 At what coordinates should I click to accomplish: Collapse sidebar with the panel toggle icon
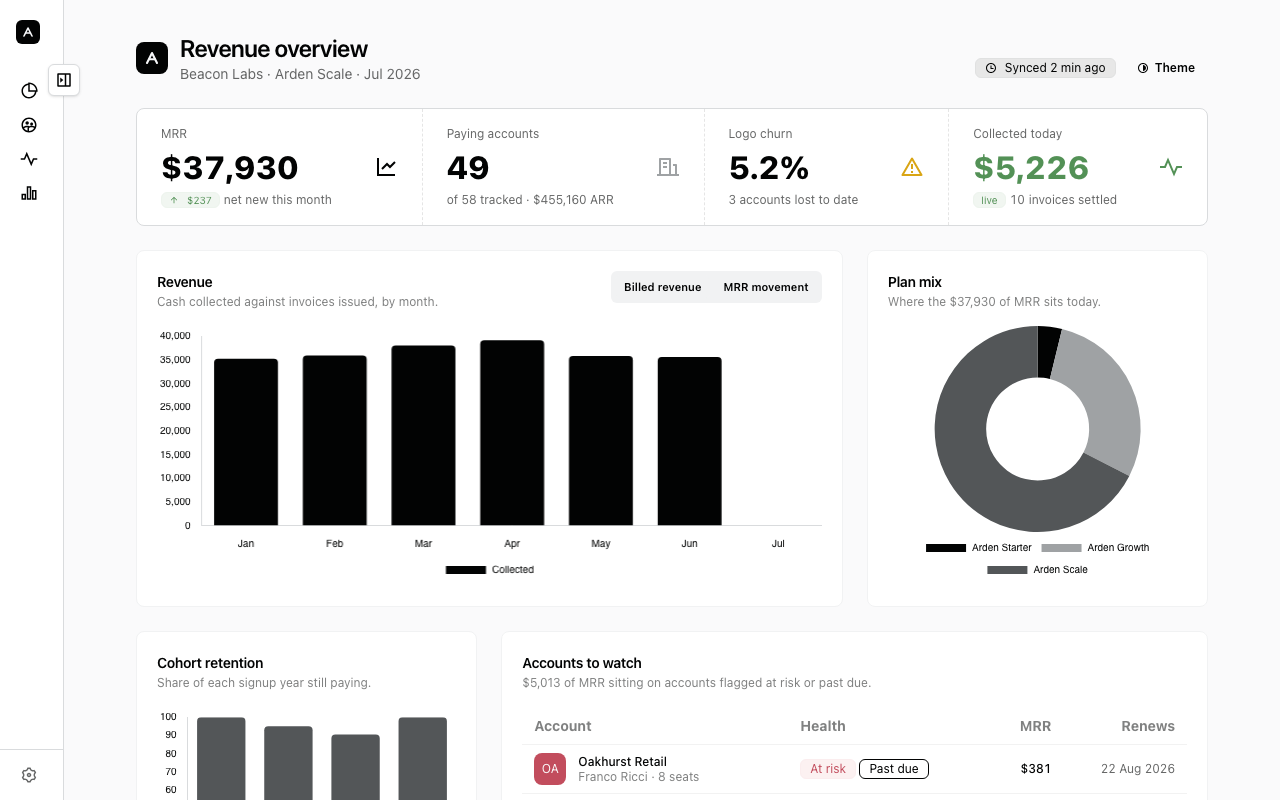click(x=64, y=80)
